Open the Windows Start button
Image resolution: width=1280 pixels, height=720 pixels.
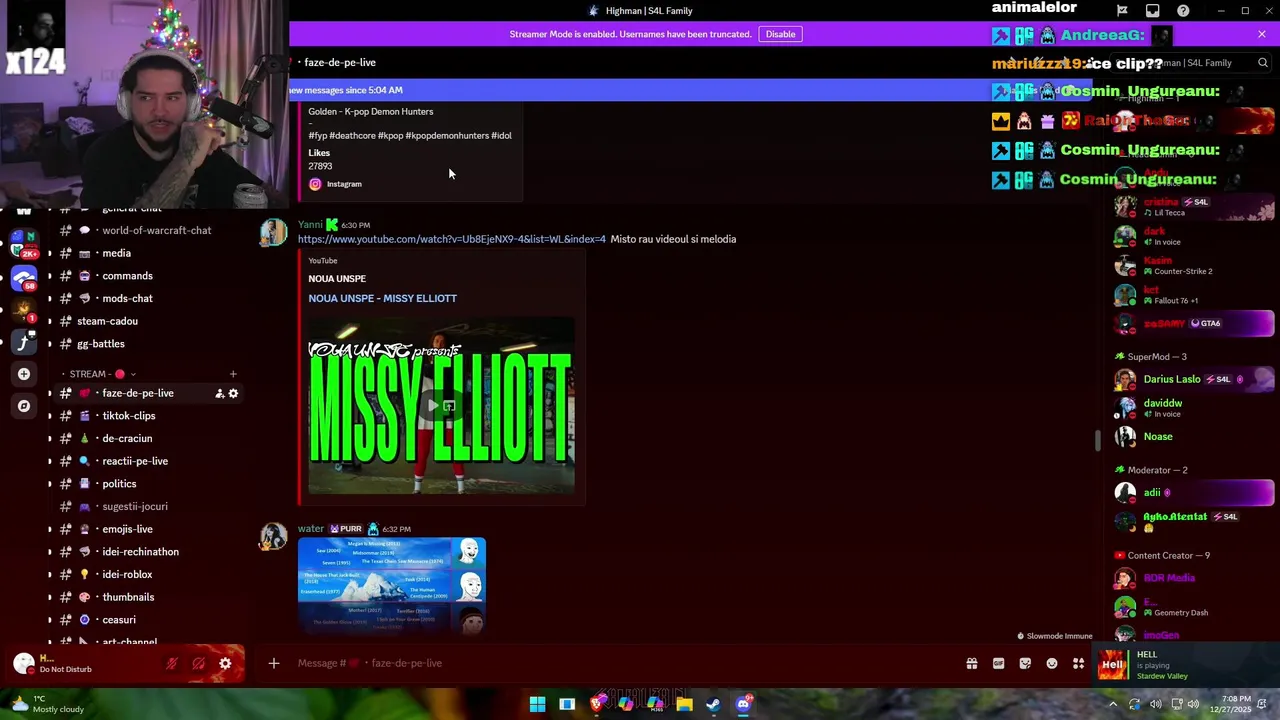point(537,704)
